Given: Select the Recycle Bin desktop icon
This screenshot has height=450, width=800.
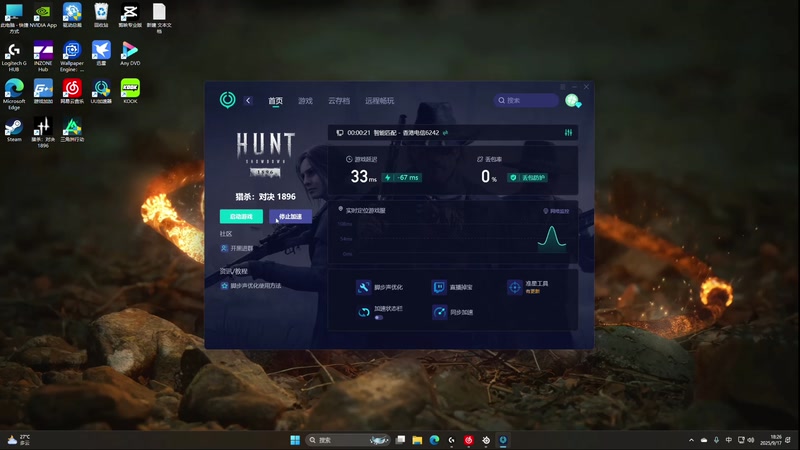Looking at the screenshot, I should pyautogui.click(x=101, y=15).
